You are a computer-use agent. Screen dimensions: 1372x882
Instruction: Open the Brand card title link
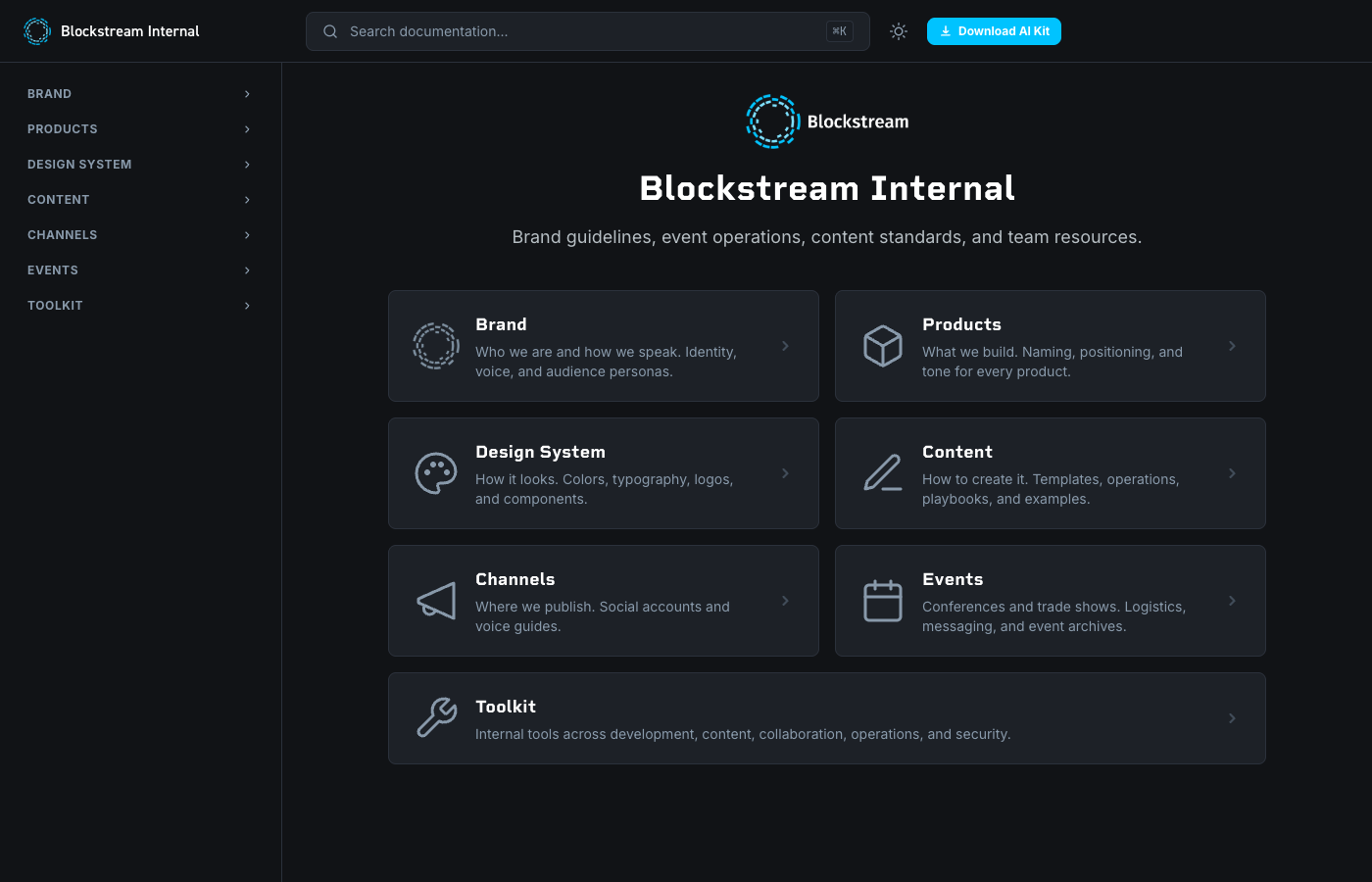501,324
